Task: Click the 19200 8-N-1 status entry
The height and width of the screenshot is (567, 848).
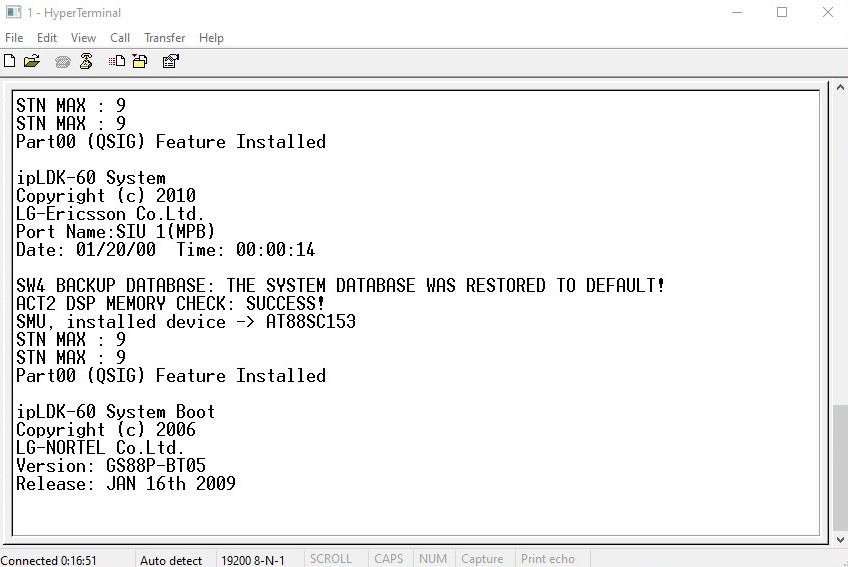Action: (253, 560)
